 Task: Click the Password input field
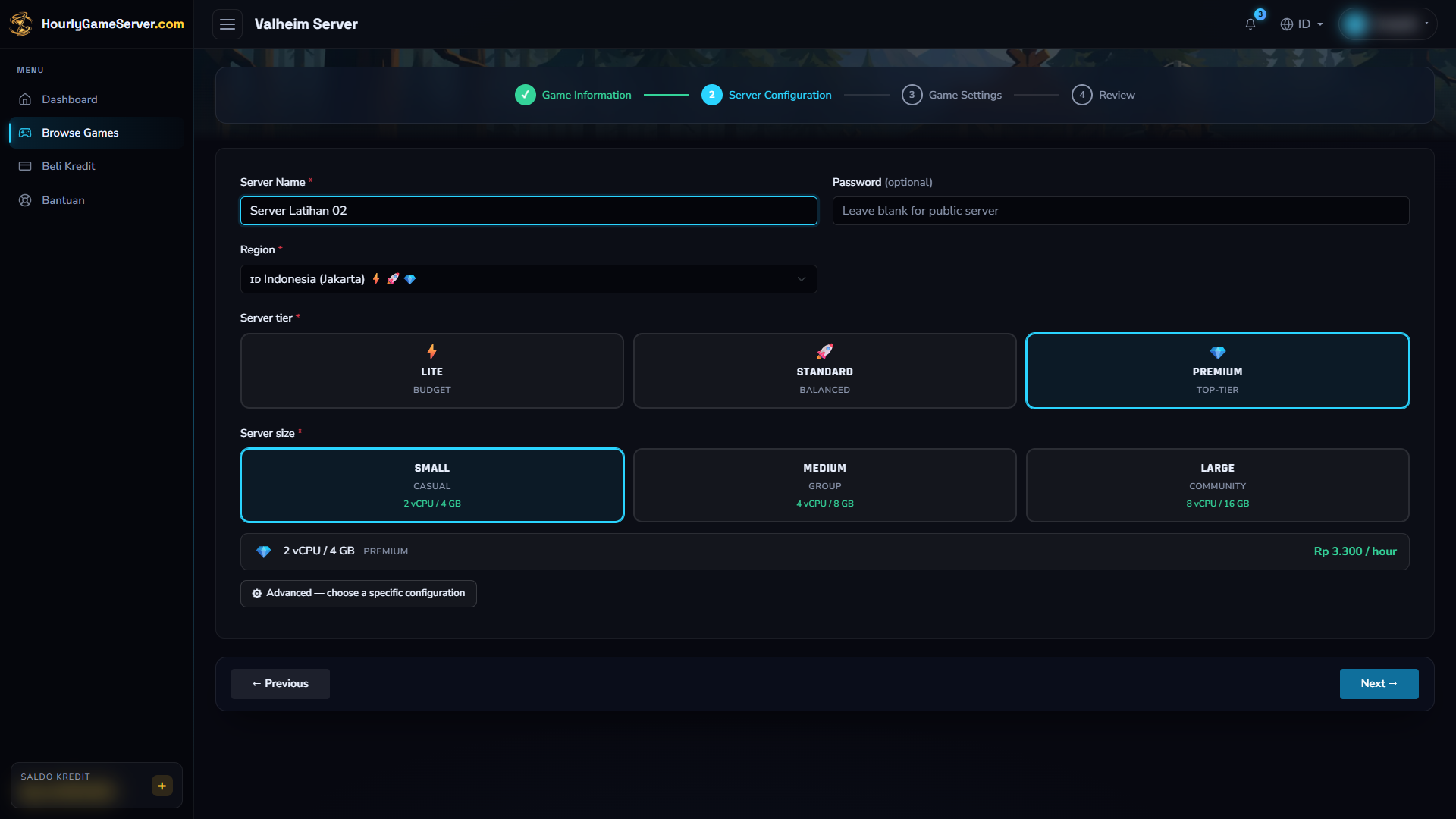[x=1121, y=211]
